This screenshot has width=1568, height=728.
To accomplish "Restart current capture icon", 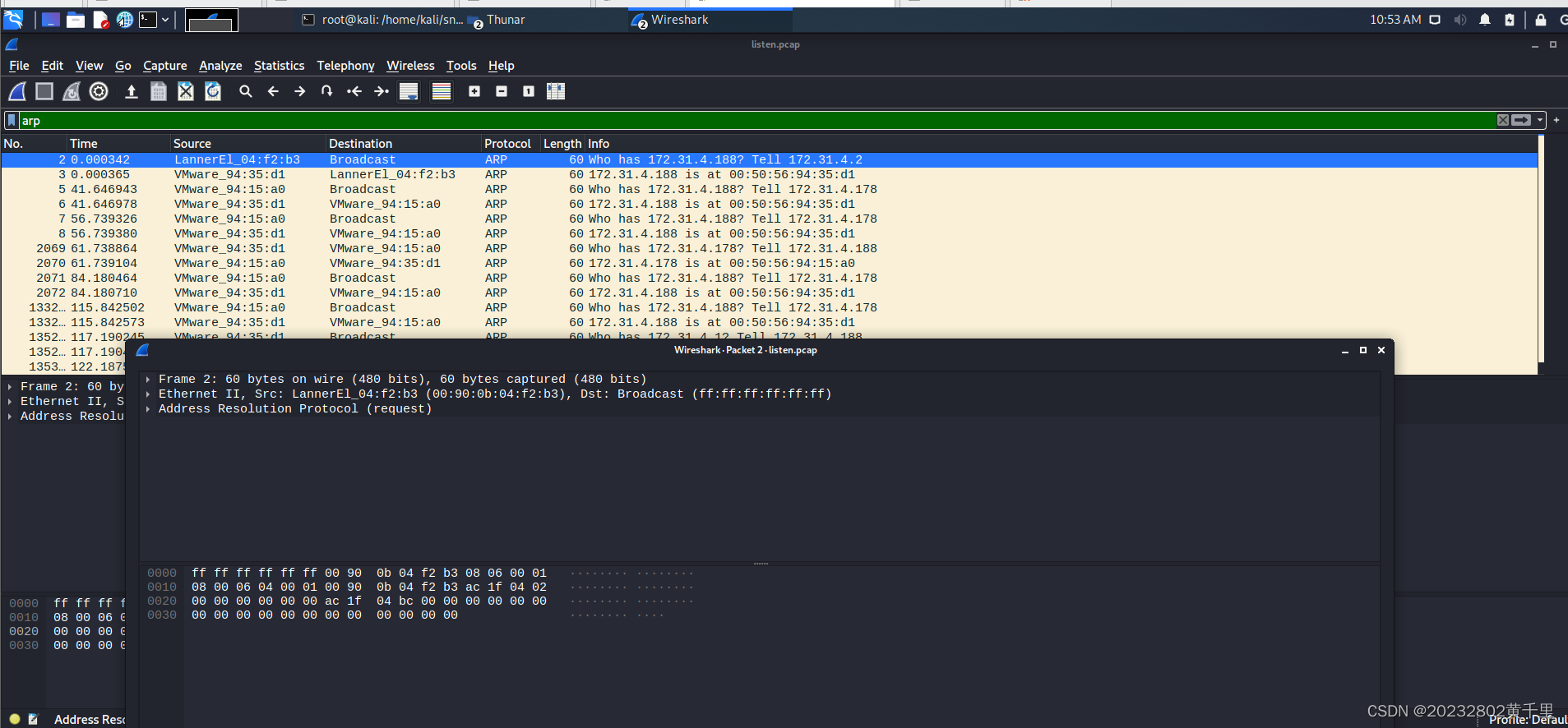I will [x=72, y=91].
